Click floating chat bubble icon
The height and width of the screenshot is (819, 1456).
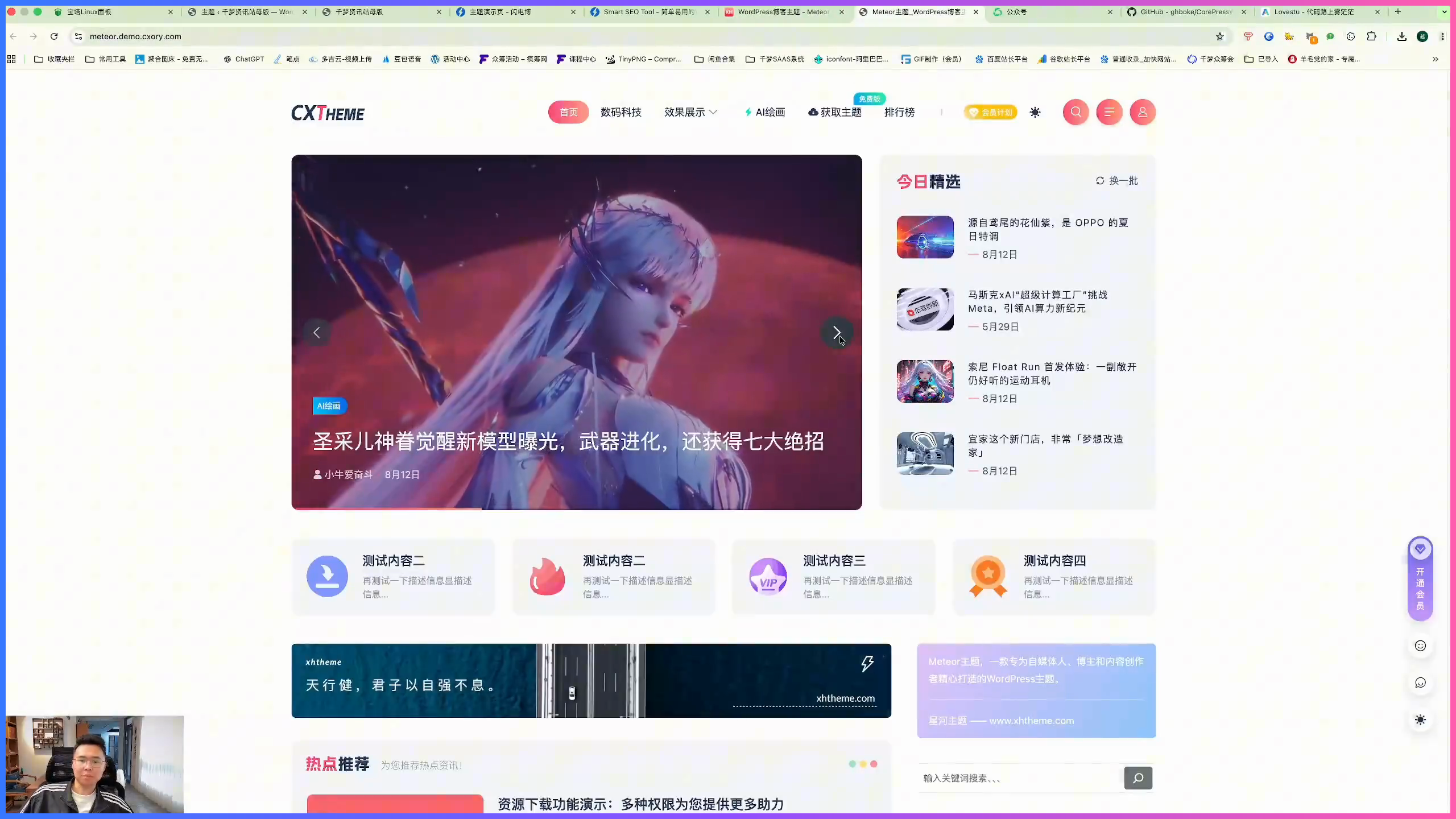[1420, 683]
